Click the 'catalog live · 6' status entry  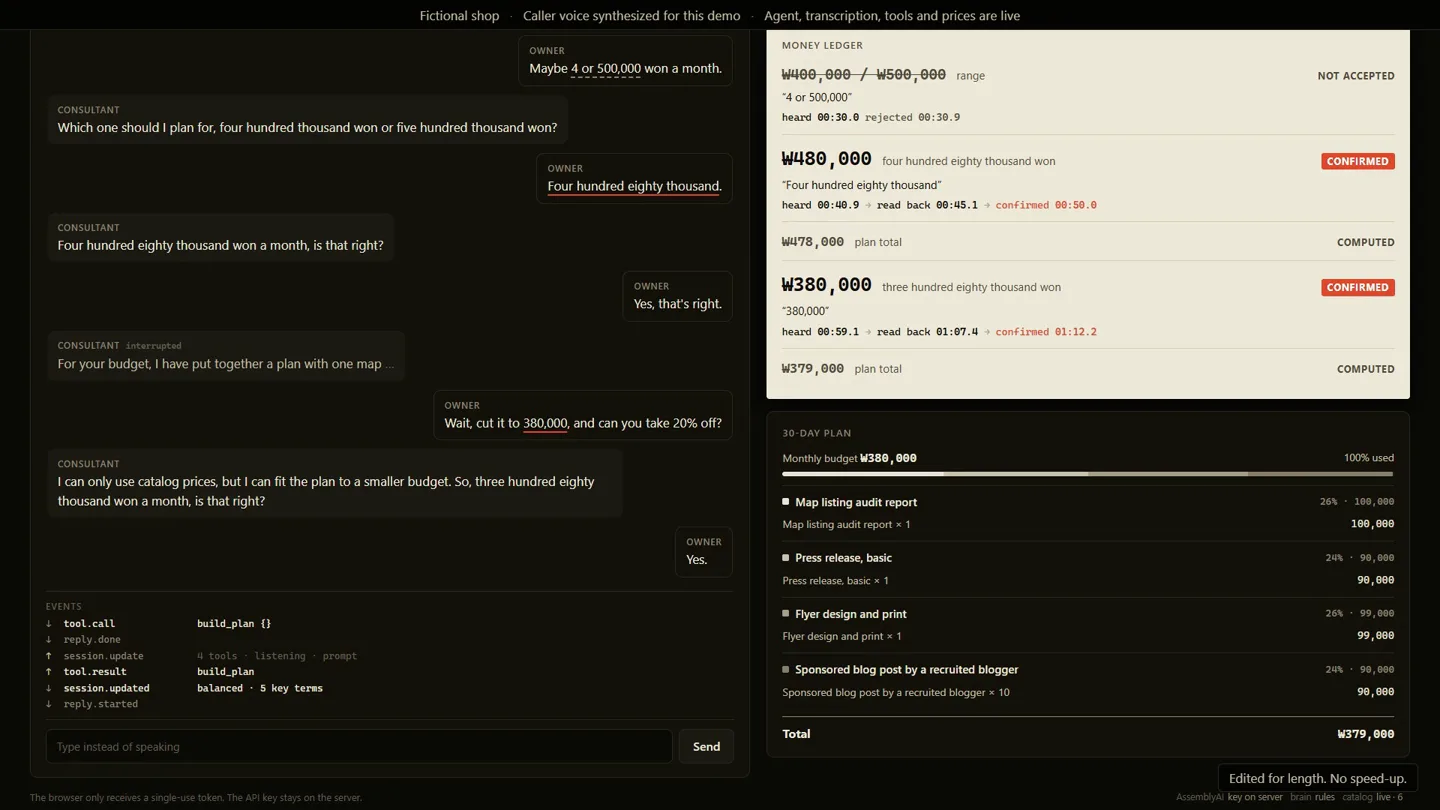pos(1373,797)
